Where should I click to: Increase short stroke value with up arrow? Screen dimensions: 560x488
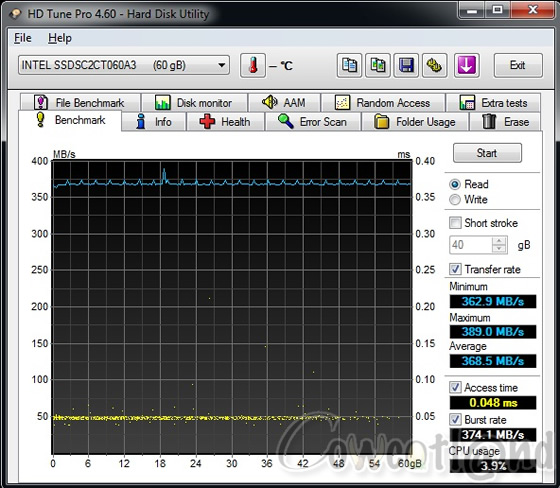(499, 241)
